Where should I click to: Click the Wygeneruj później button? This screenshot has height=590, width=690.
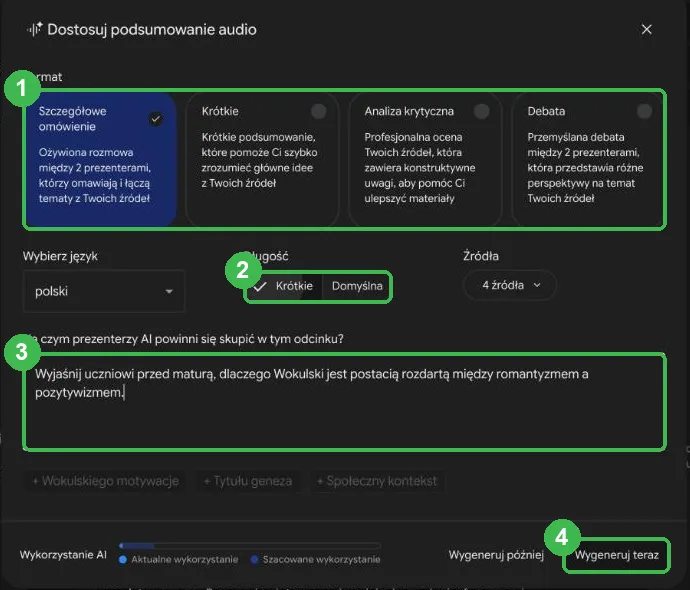tap(496, 555)
